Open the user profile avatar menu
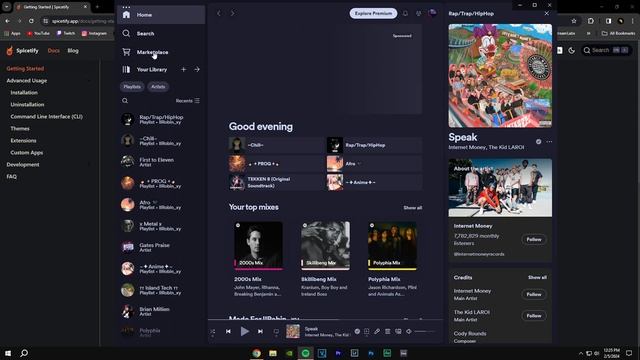640x360 pixels. pos(432,13)
